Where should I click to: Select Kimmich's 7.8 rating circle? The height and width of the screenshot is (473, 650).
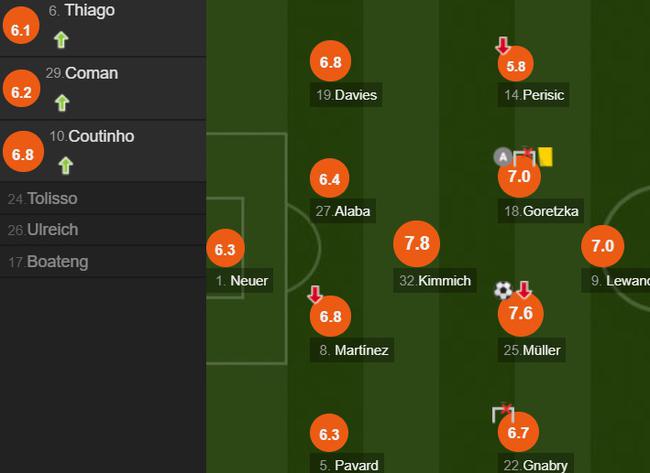pos(417,243)
